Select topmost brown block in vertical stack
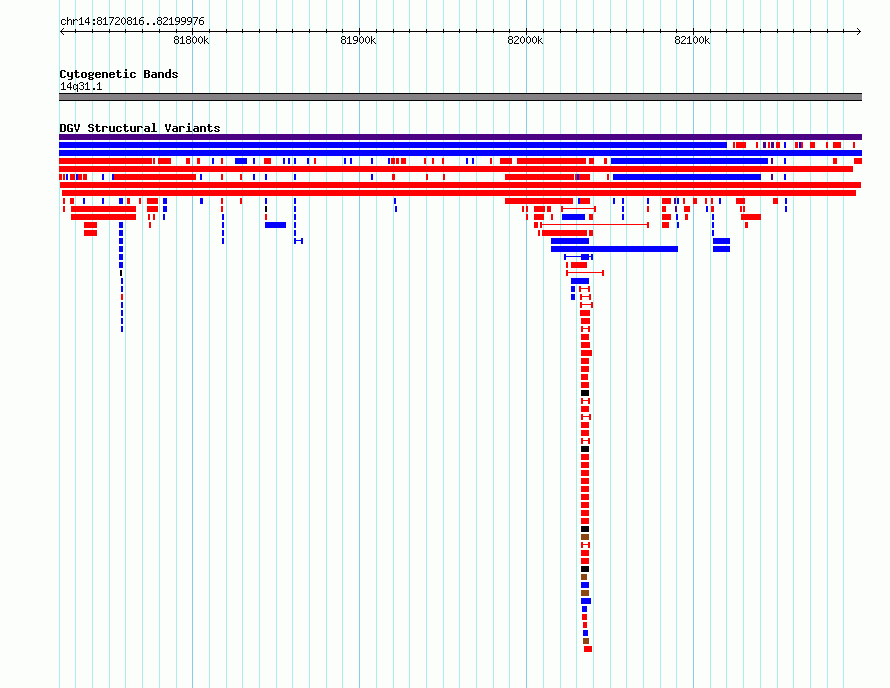Image resolution: width=890 pixels, height=688 pixels. [585, 537]
